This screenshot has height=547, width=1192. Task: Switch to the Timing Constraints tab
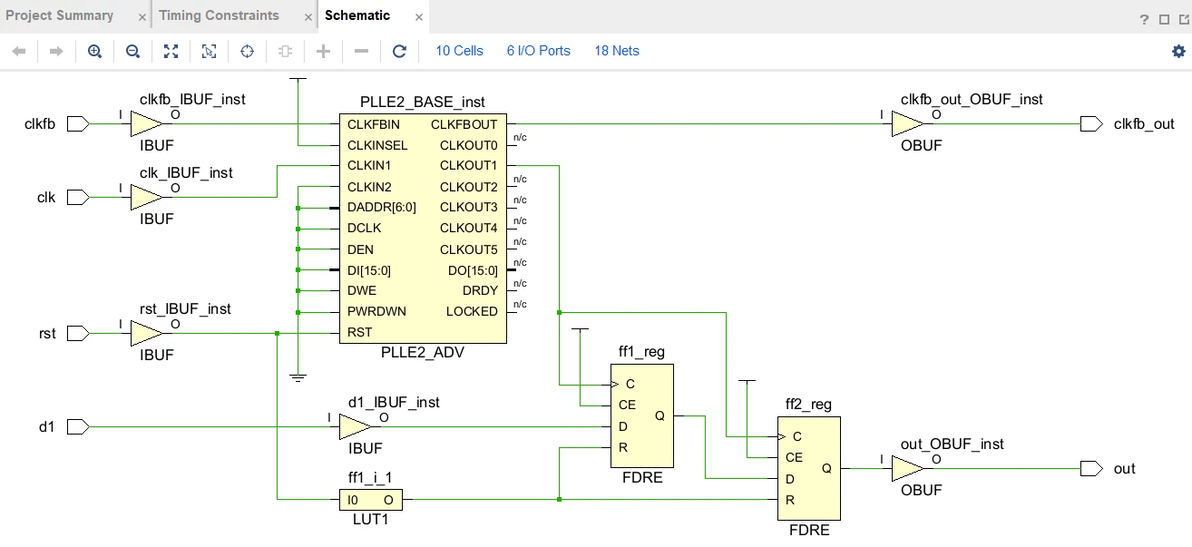[219, 15]
